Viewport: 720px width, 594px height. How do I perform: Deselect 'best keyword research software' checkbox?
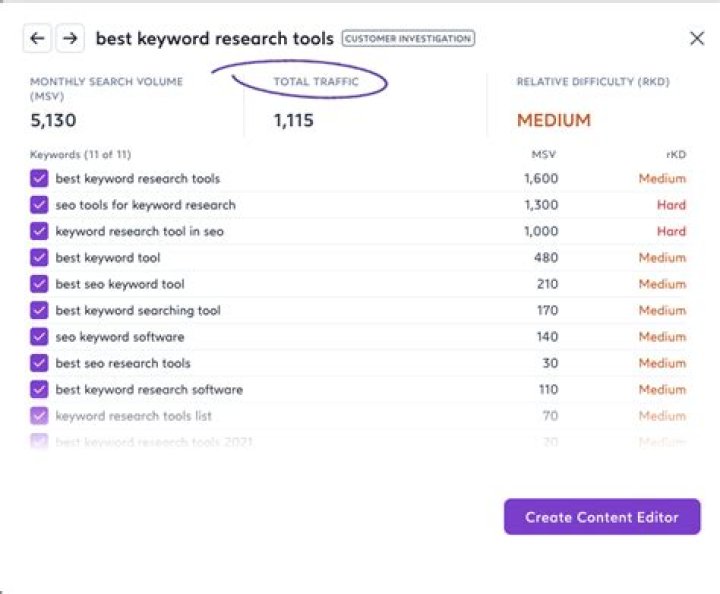pyautogui.click(x=39, y=389)
